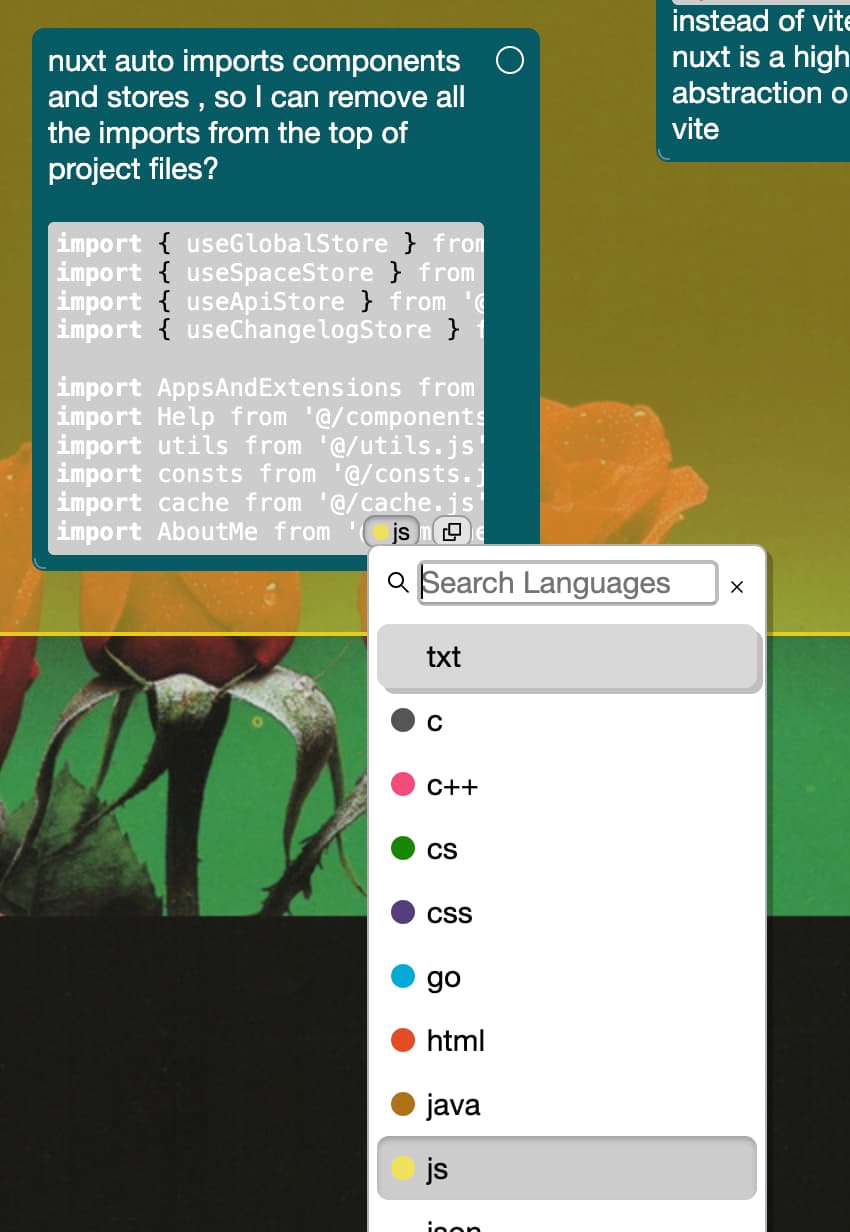850x1232 pixels.
Task: Click the orange-red color dot beside html
Action: pyautogui.click(x=403, y=1040)
